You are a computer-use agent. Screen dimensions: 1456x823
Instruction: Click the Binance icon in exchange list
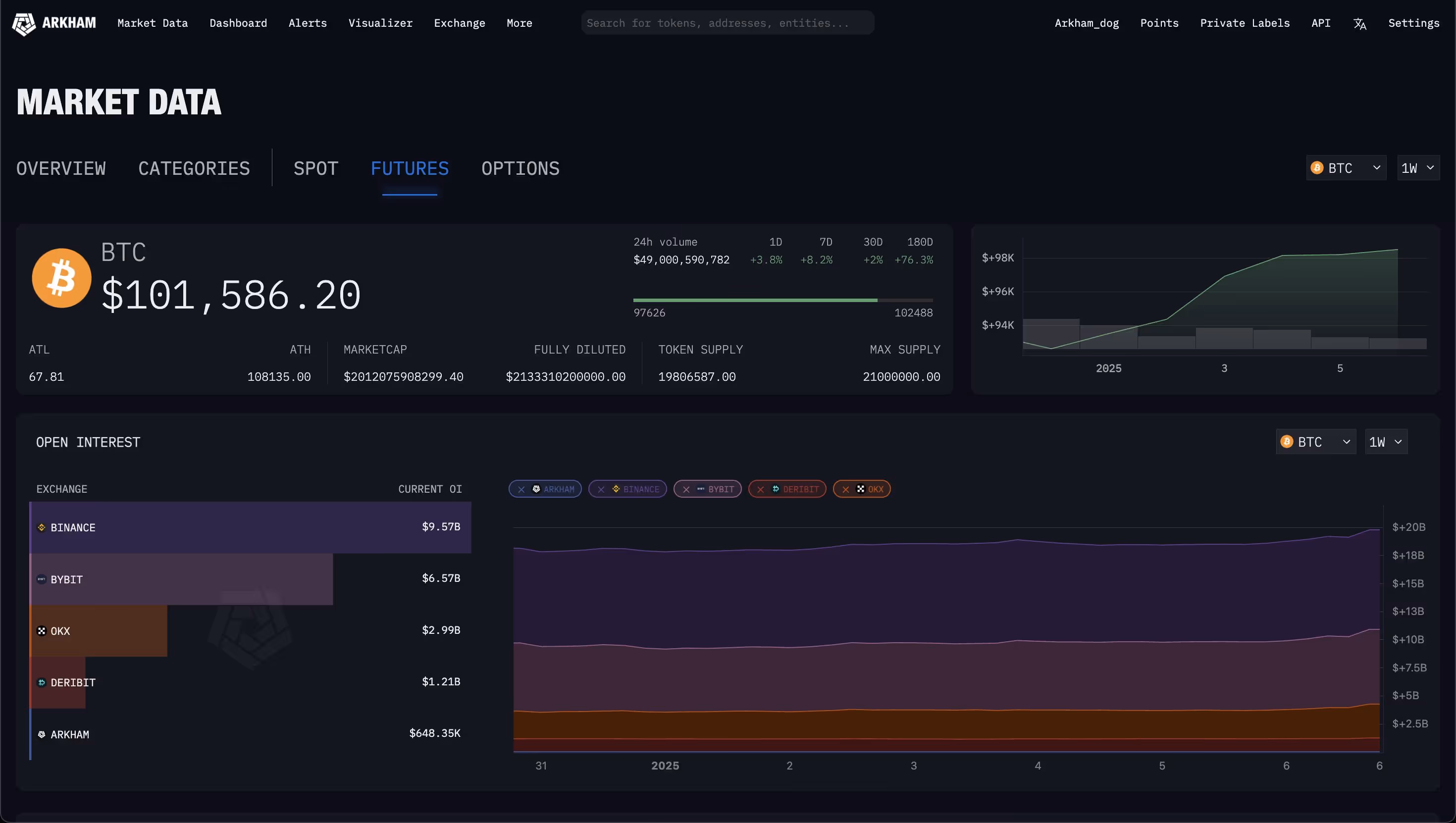coord(41,527)
